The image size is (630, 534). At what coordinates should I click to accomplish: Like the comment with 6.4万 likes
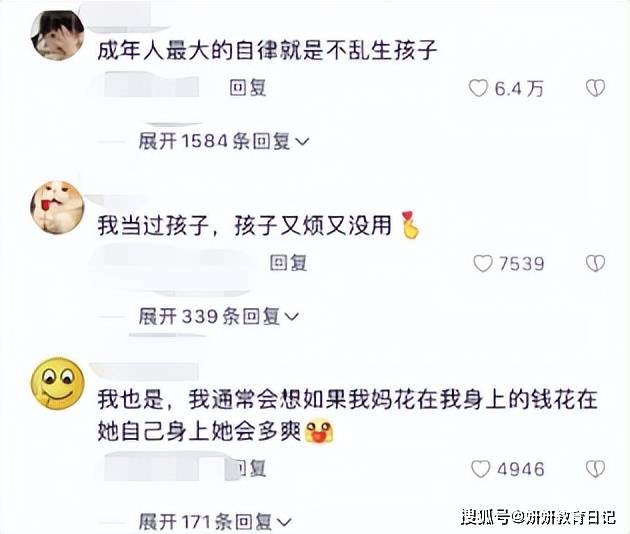(478, 88)
